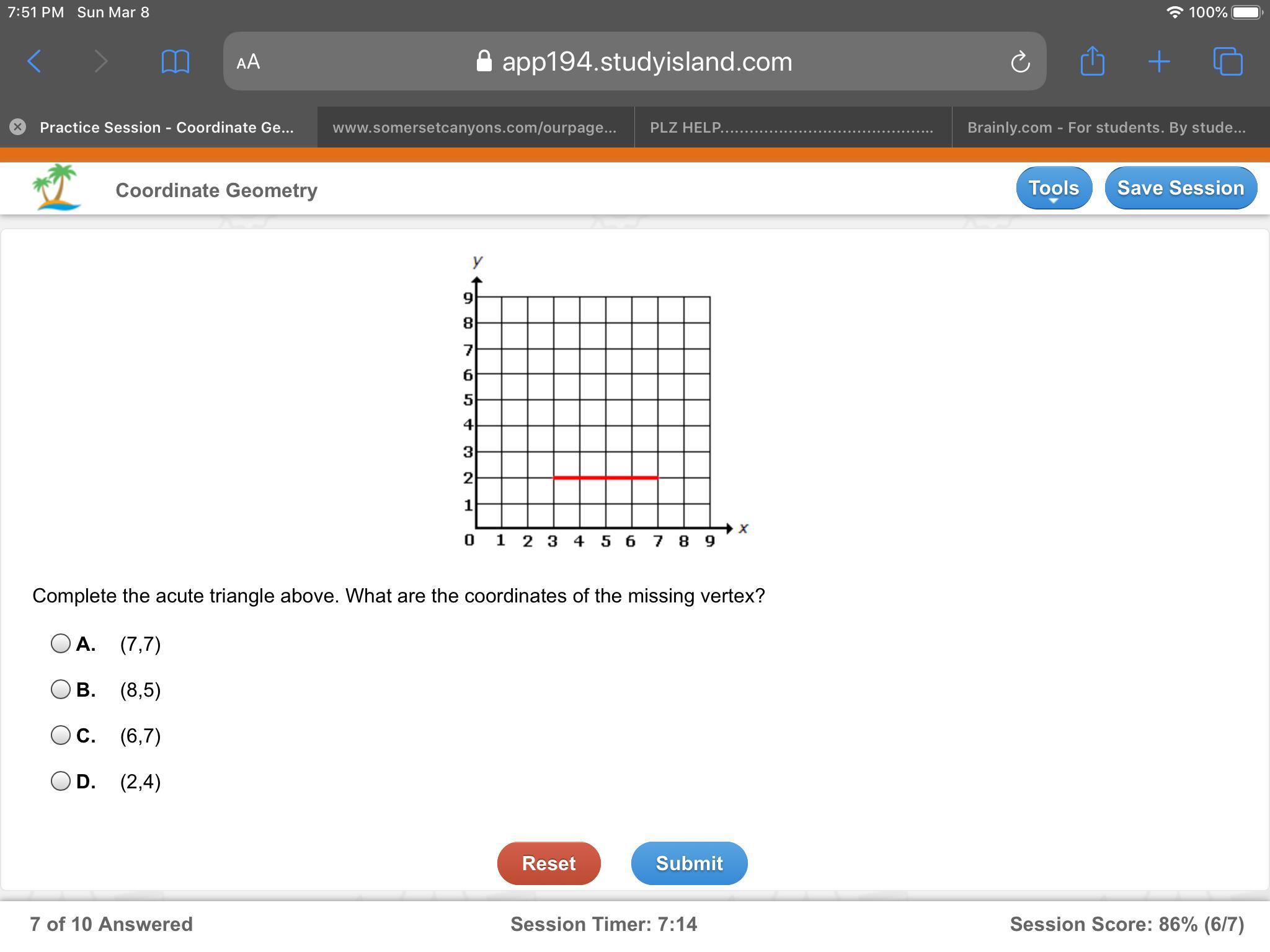Tap the AA reader text-size icon
The height and width of the screenshot is (952, 1270).
[248, 62]
